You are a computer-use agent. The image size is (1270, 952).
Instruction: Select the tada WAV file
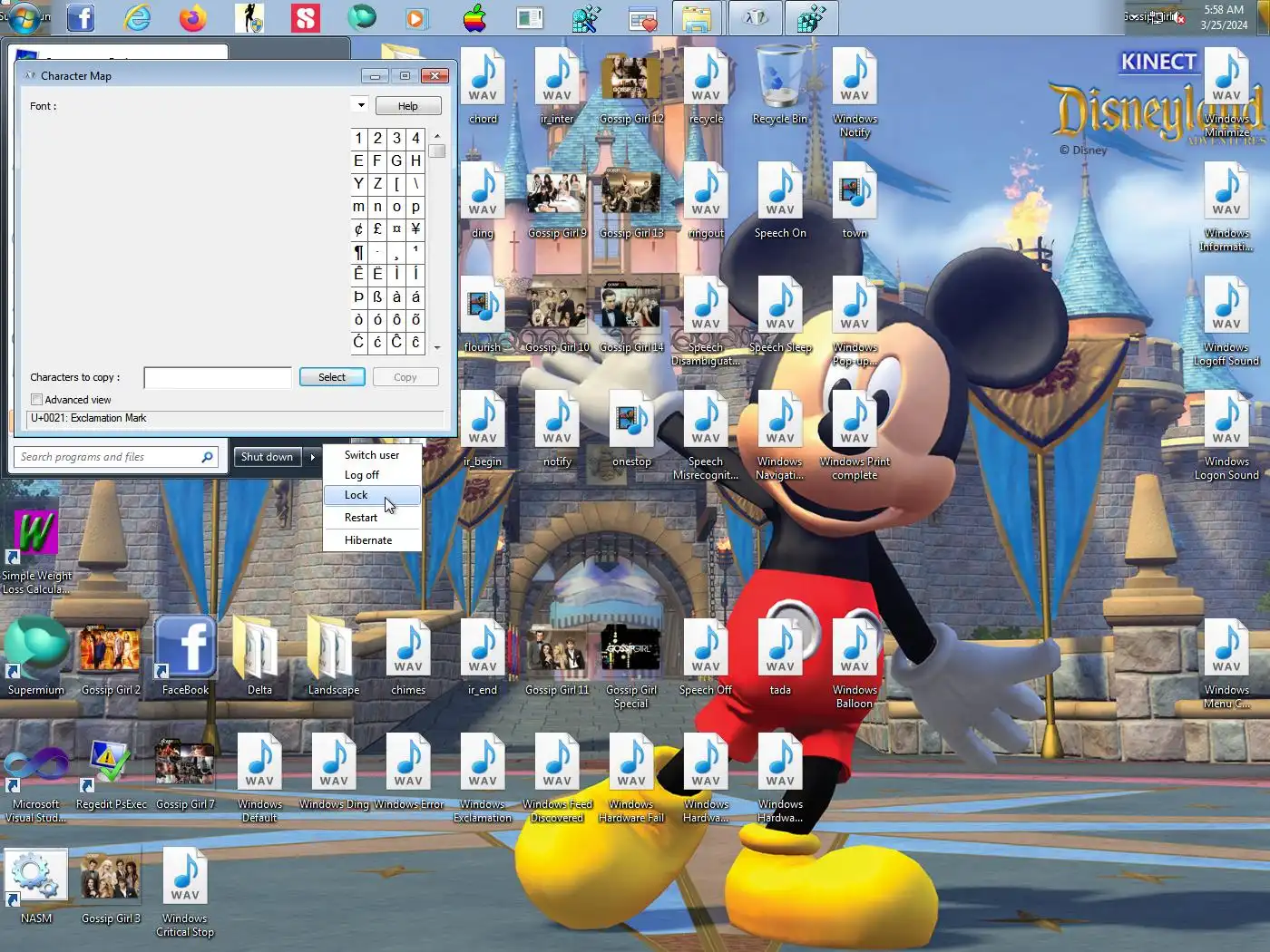780,657
